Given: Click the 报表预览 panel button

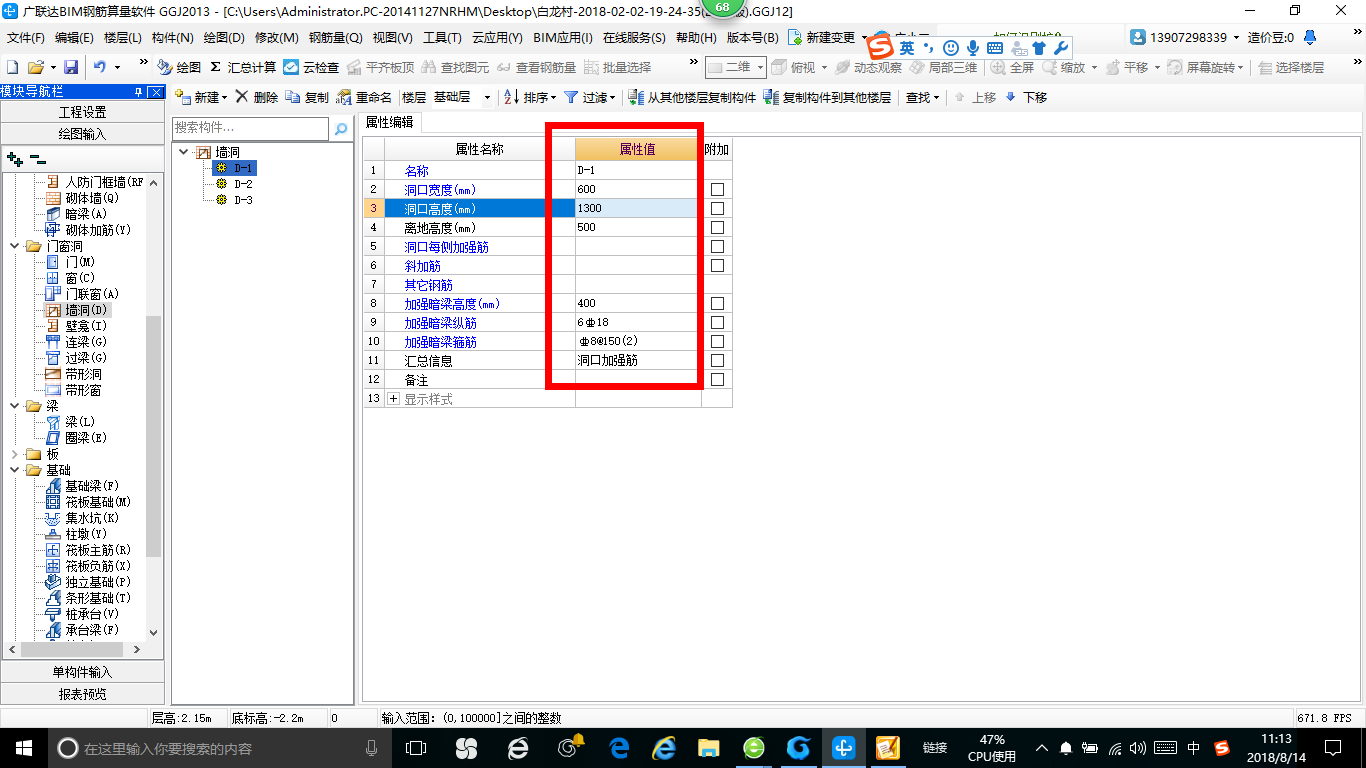Looking at the screenshot, I should (82, 693).
